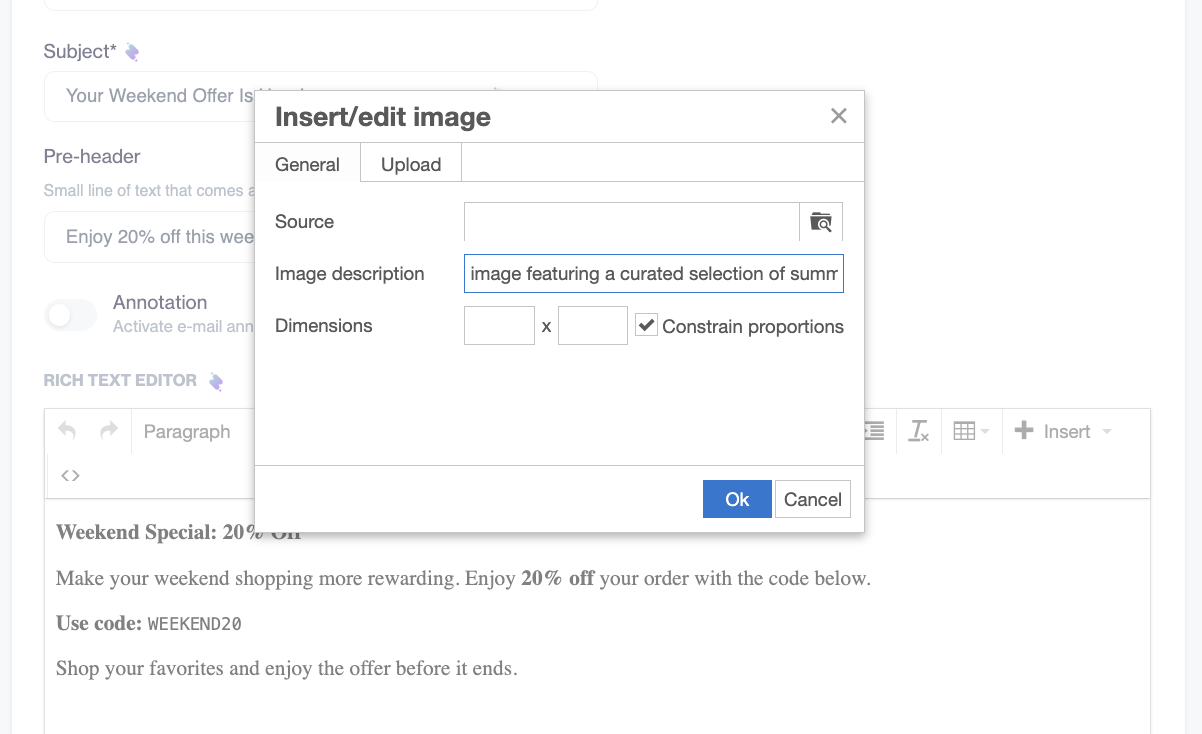
Task: Click the undo icon in editor toolbar
Action: 67,431
